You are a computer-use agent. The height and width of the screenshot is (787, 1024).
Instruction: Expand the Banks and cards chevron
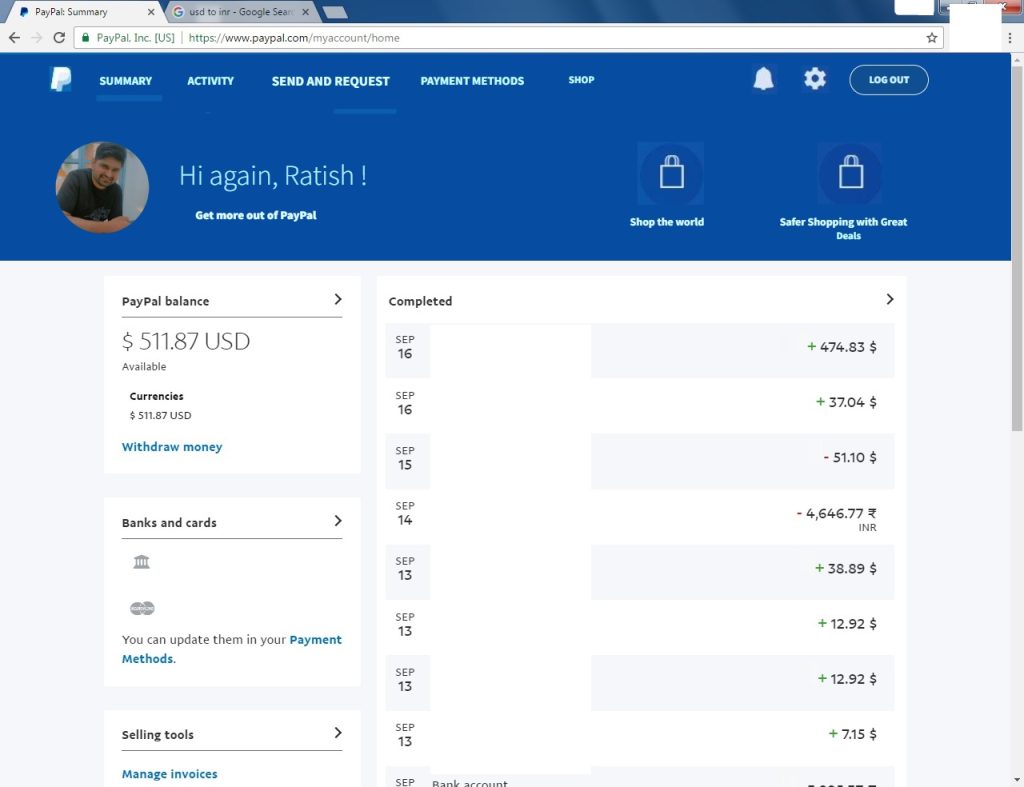[338, 521]
